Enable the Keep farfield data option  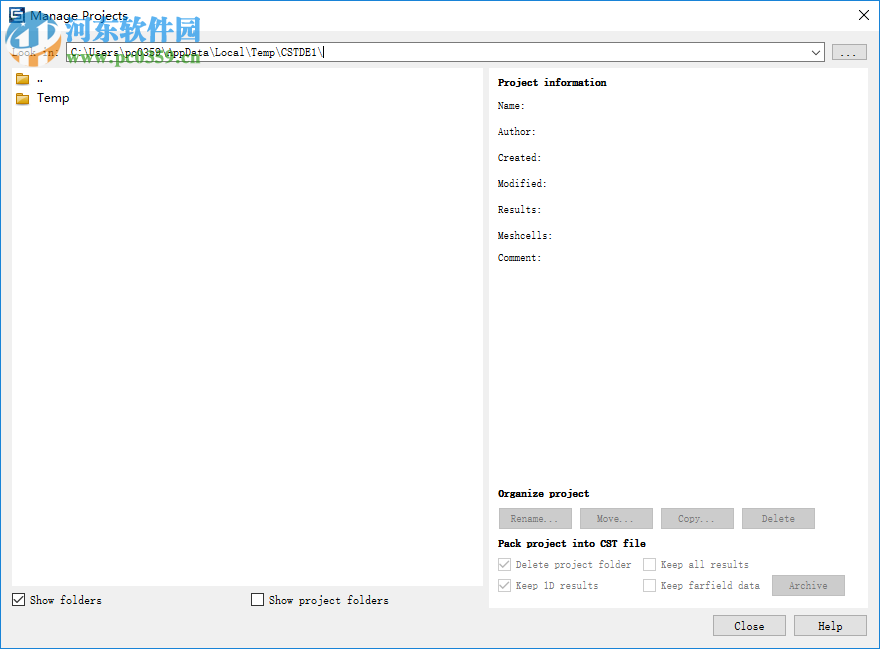649,585
